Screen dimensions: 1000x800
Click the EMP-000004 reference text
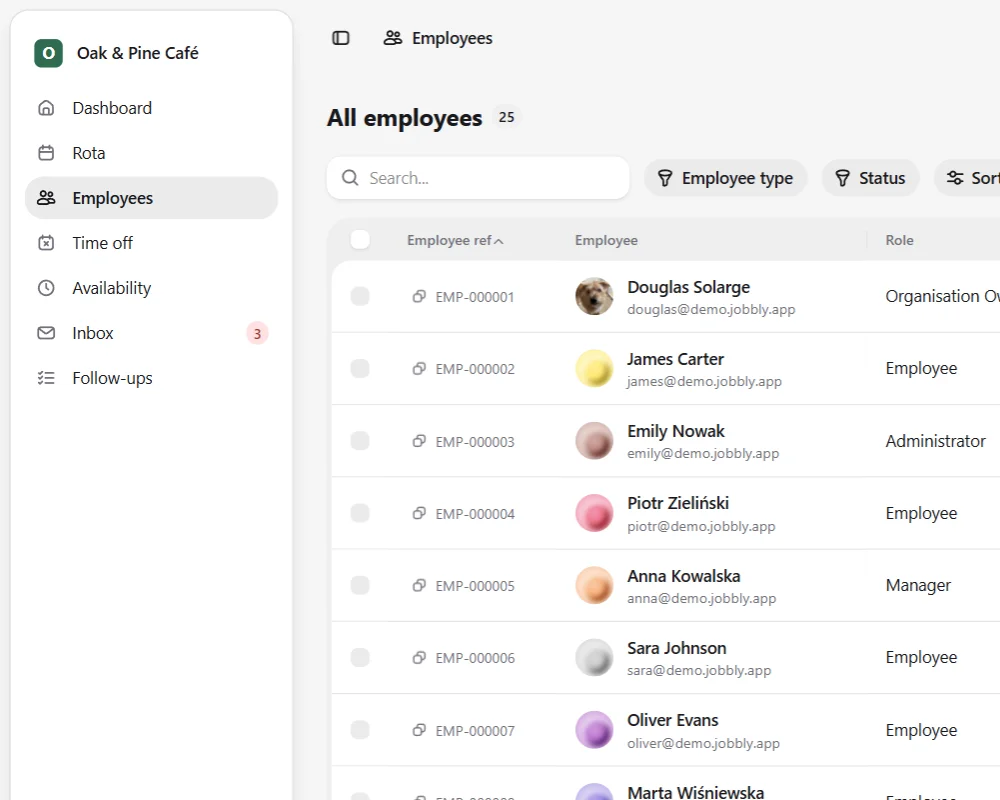pyautogui.click(x=475, y=514)
